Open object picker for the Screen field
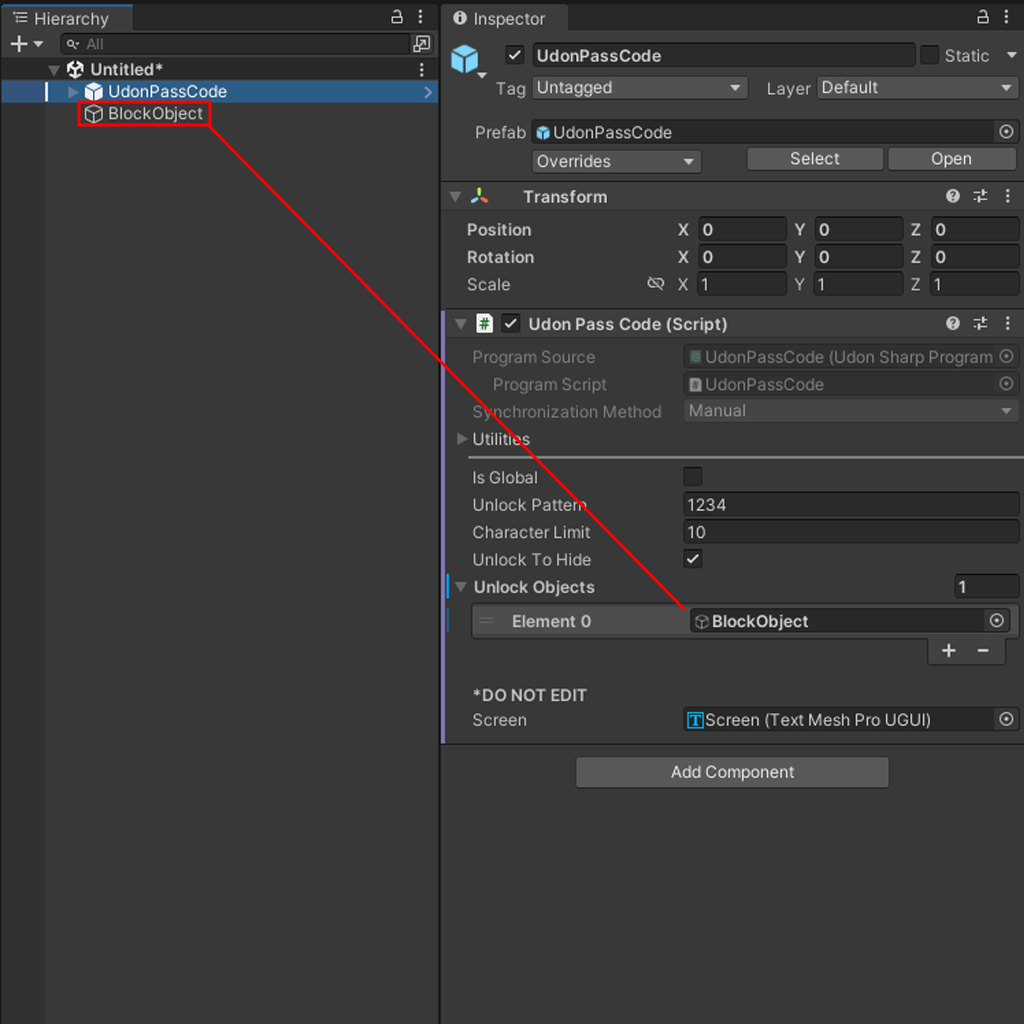The image size is (1024, 1024). [x=1007, y=719]
